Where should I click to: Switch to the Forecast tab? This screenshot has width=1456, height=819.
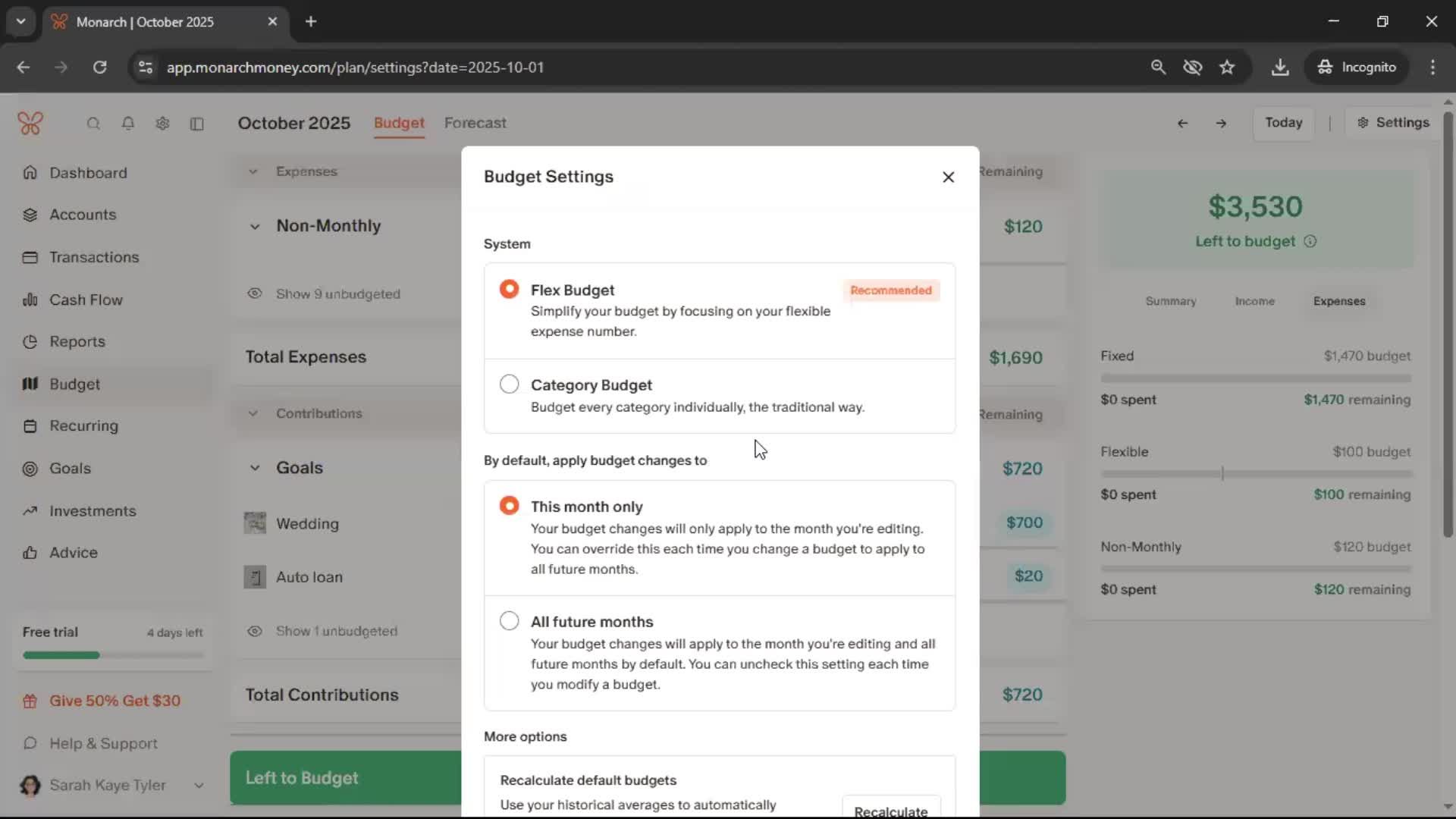(475, 123)
